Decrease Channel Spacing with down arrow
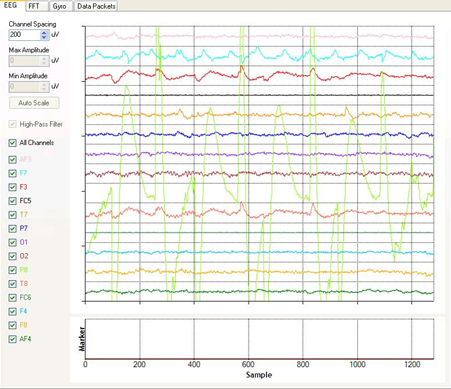Screen dimensions: 451x389 click(x=44, y=37)
